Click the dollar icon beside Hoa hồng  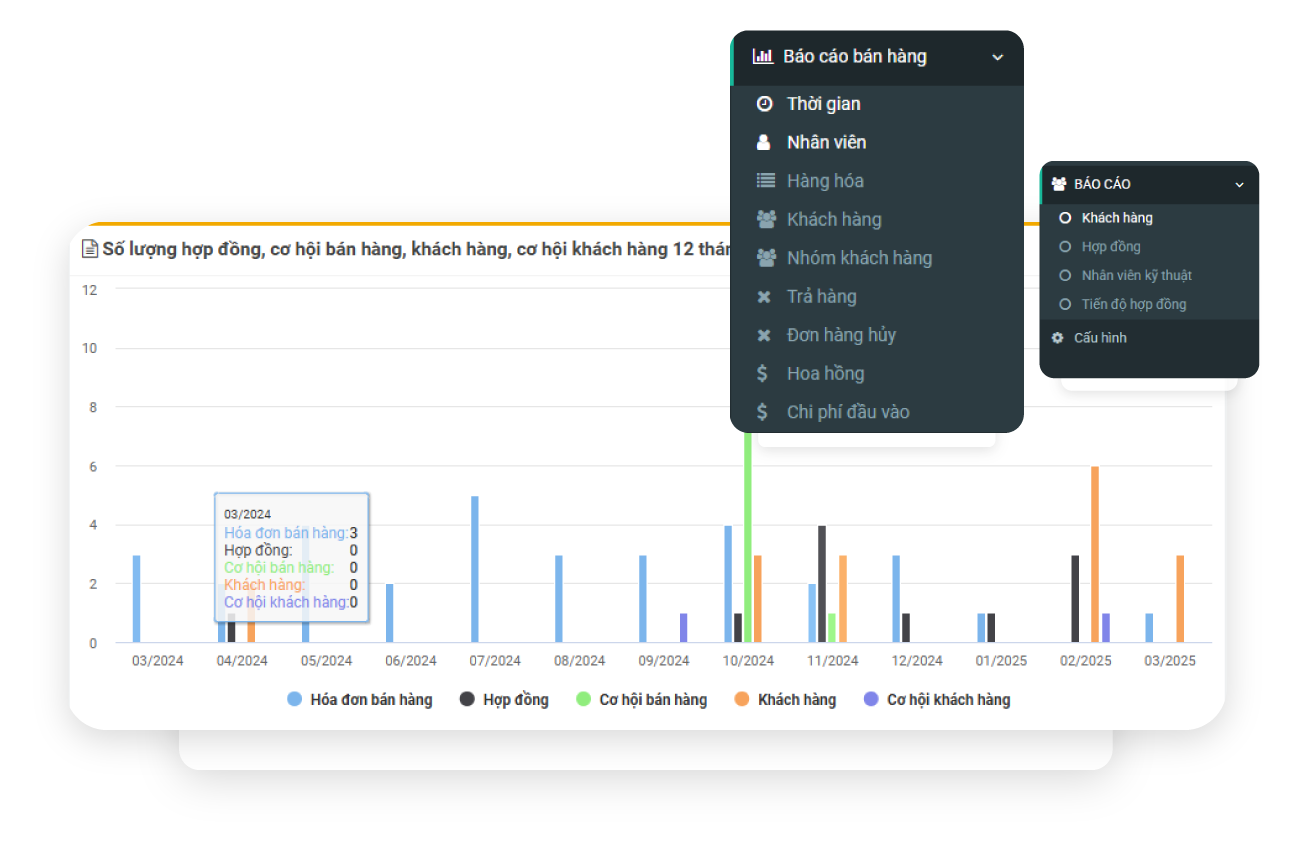tap(763, 374)
